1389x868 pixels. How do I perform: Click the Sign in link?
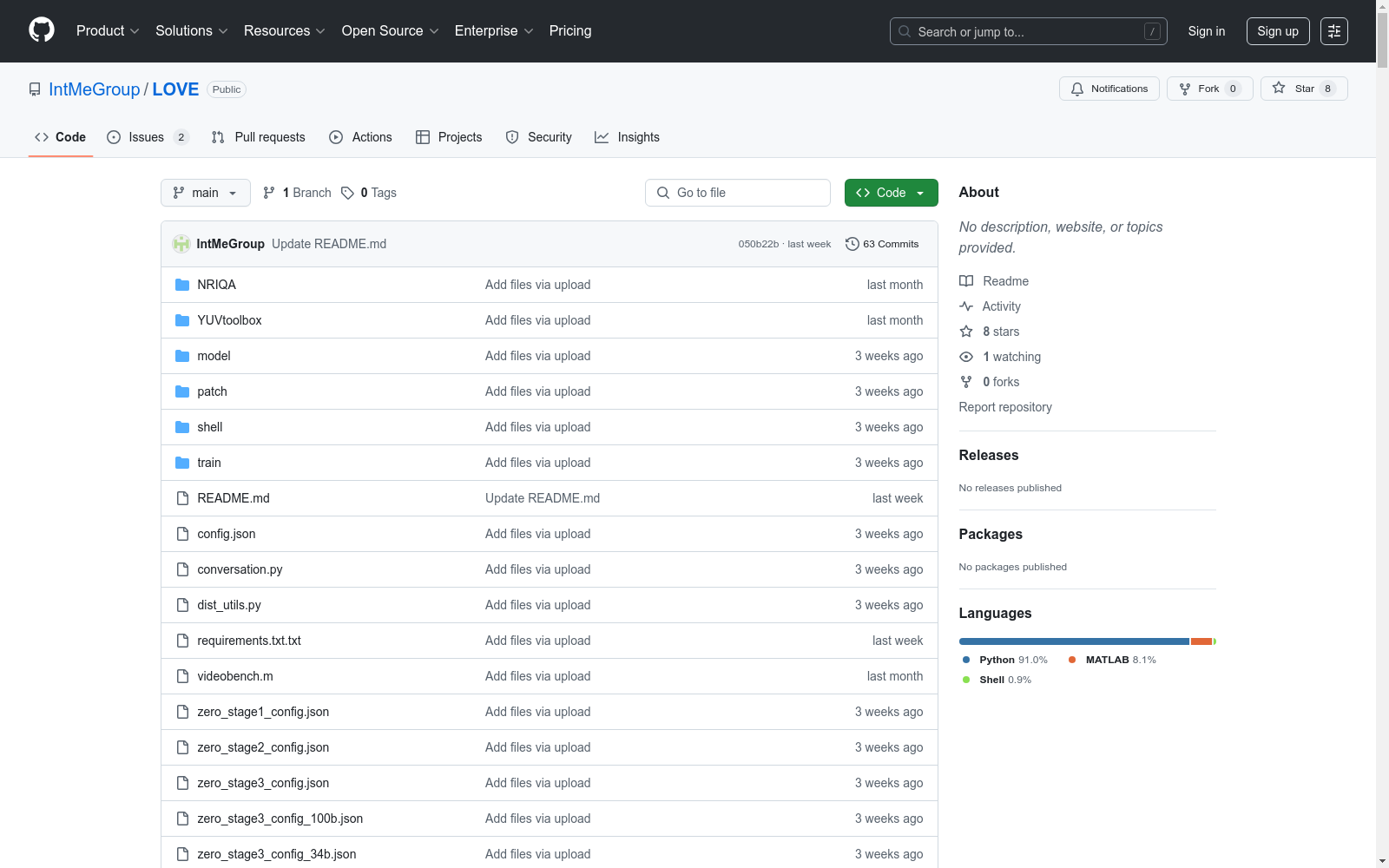1207,31
